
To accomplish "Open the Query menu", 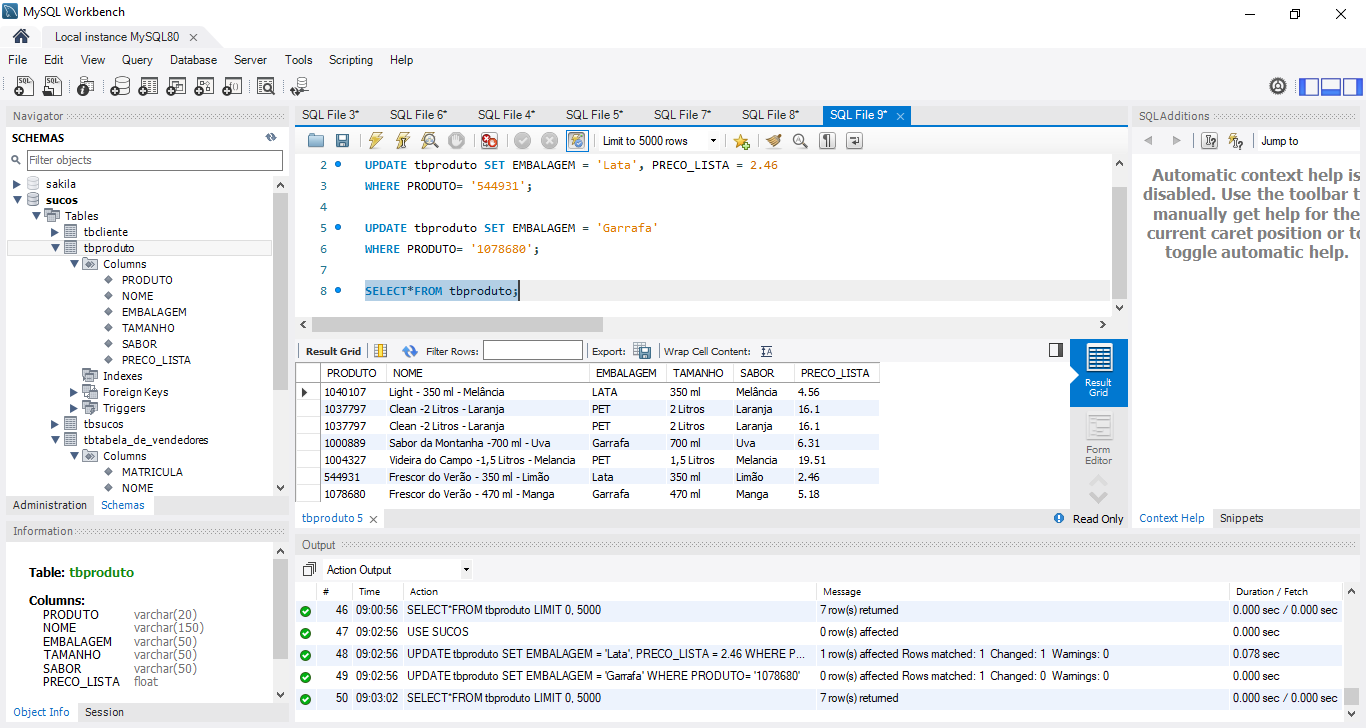I will click(137, 60).
